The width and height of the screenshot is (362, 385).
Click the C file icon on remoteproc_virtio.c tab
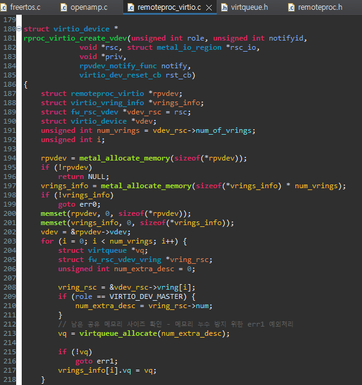pyautogui.click(x=131, y=7)
